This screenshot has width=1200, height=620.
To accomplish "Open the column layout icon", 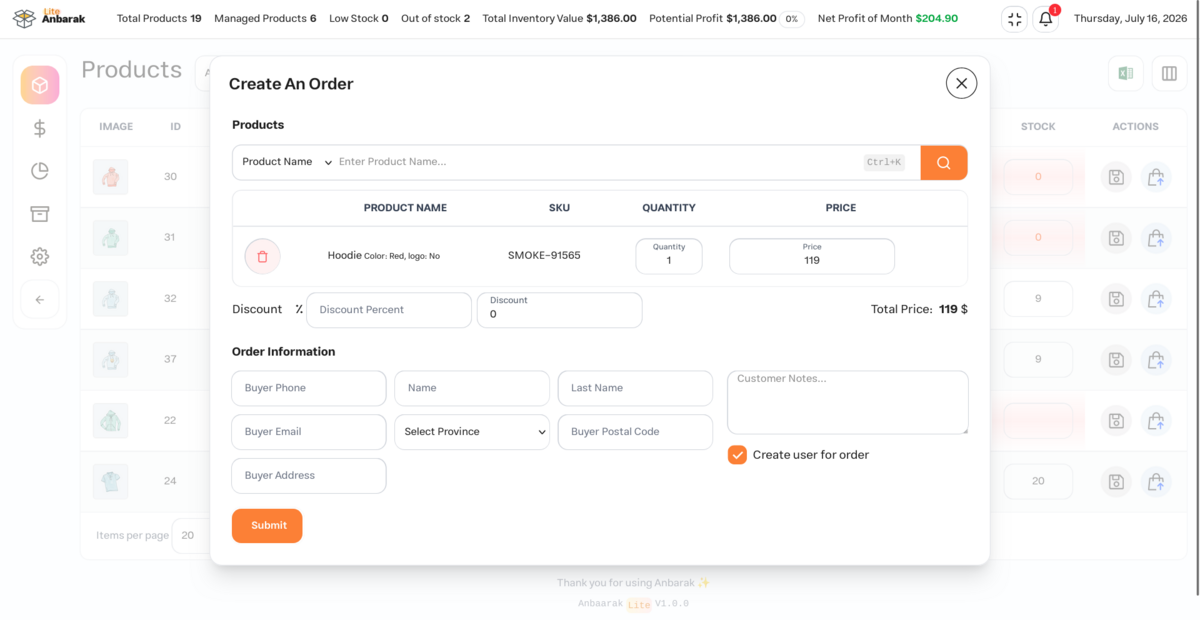I will [x=1169, y=74].
